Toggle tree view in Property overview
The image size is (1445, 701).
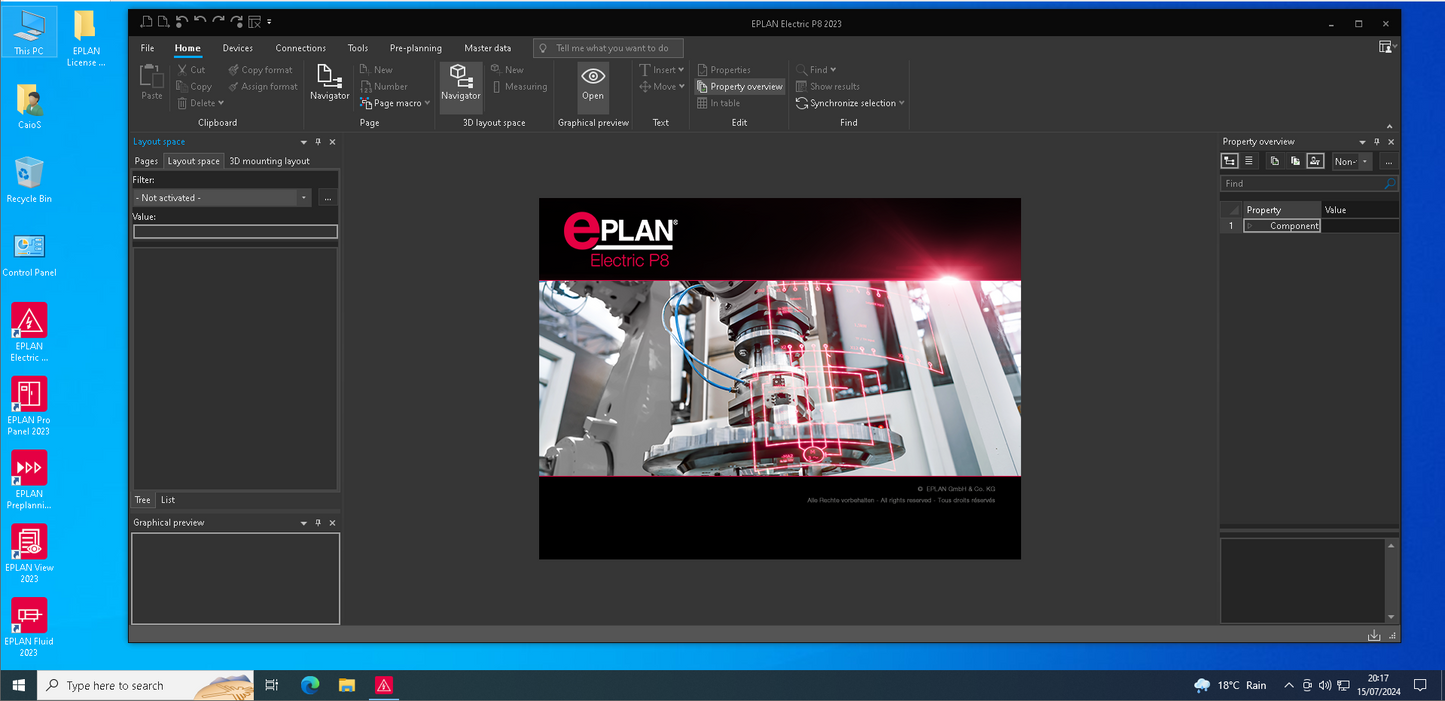[1230, 161]
